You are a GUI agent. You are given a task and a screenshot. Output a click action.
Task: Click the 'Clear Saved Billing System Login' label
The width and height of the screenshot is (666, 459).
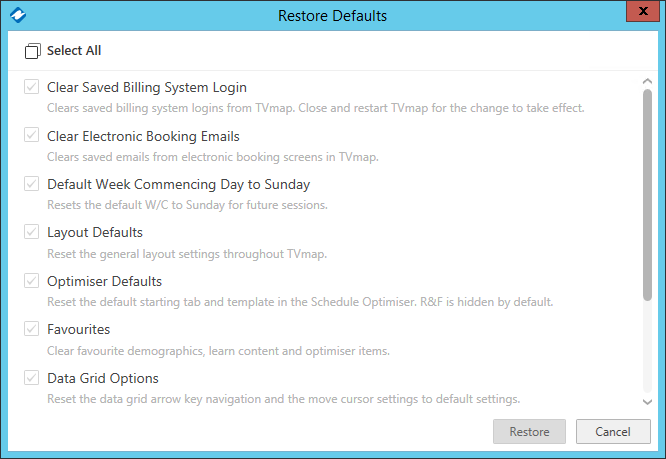tap(147, 87)
